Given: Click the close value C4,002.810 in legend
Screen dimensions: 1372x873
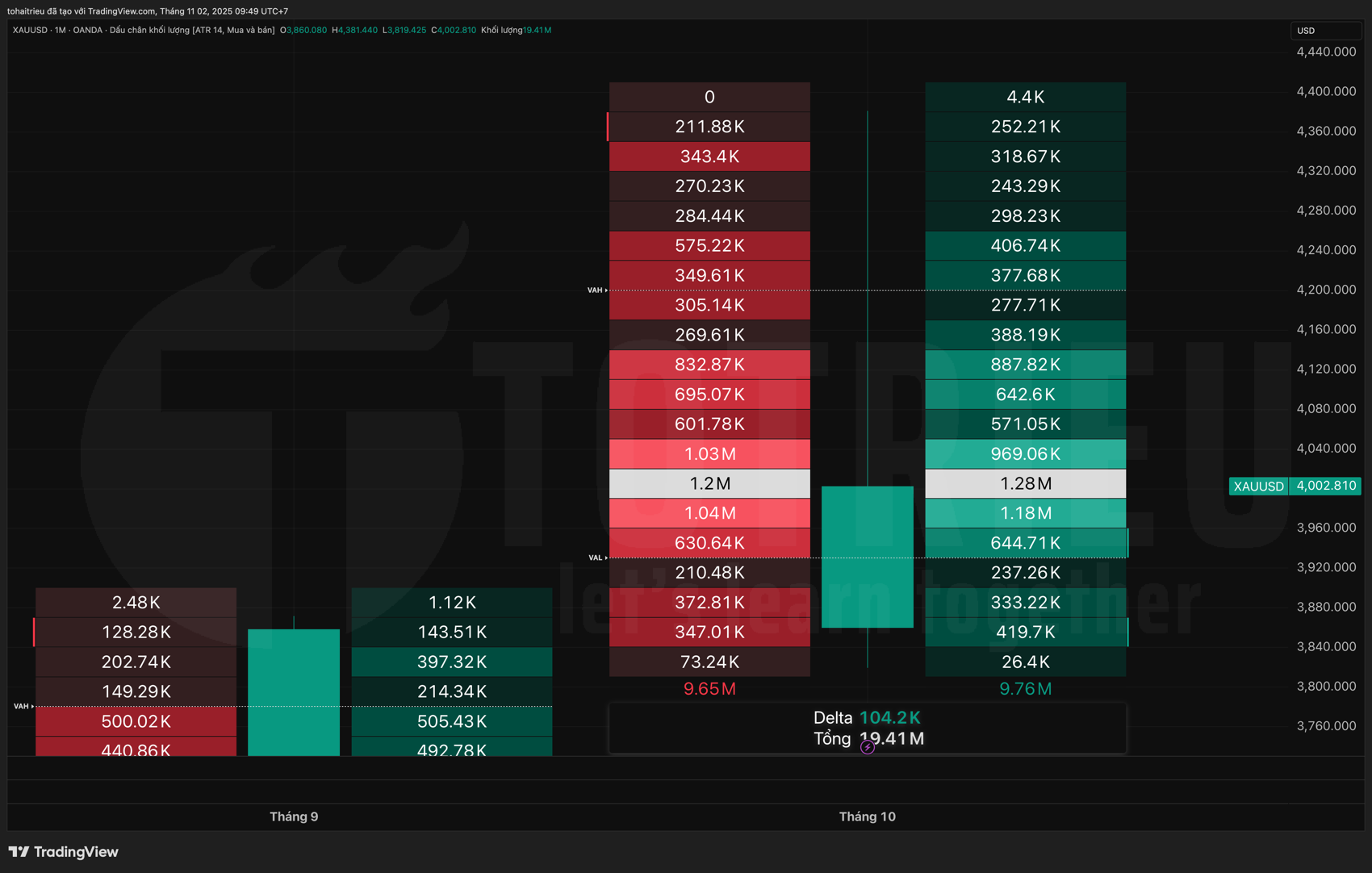Looking at the screenshot, I should pyautogui.click(x=454, y=30).
